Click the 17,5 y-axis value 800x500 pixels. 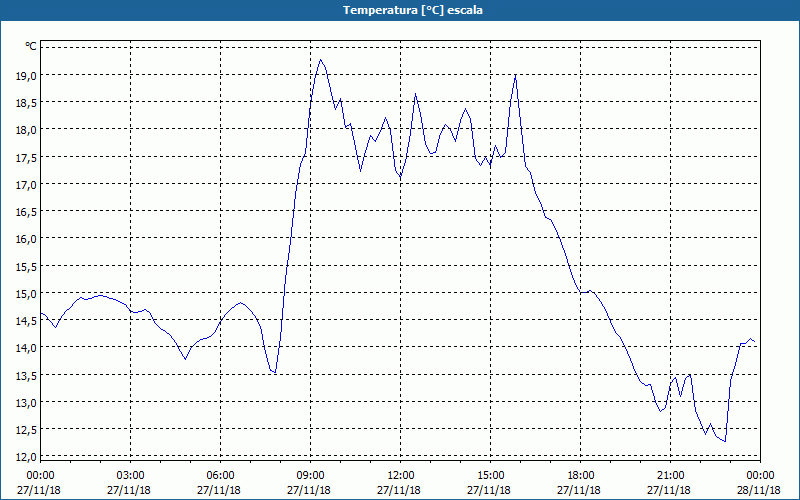pos(27,157)
